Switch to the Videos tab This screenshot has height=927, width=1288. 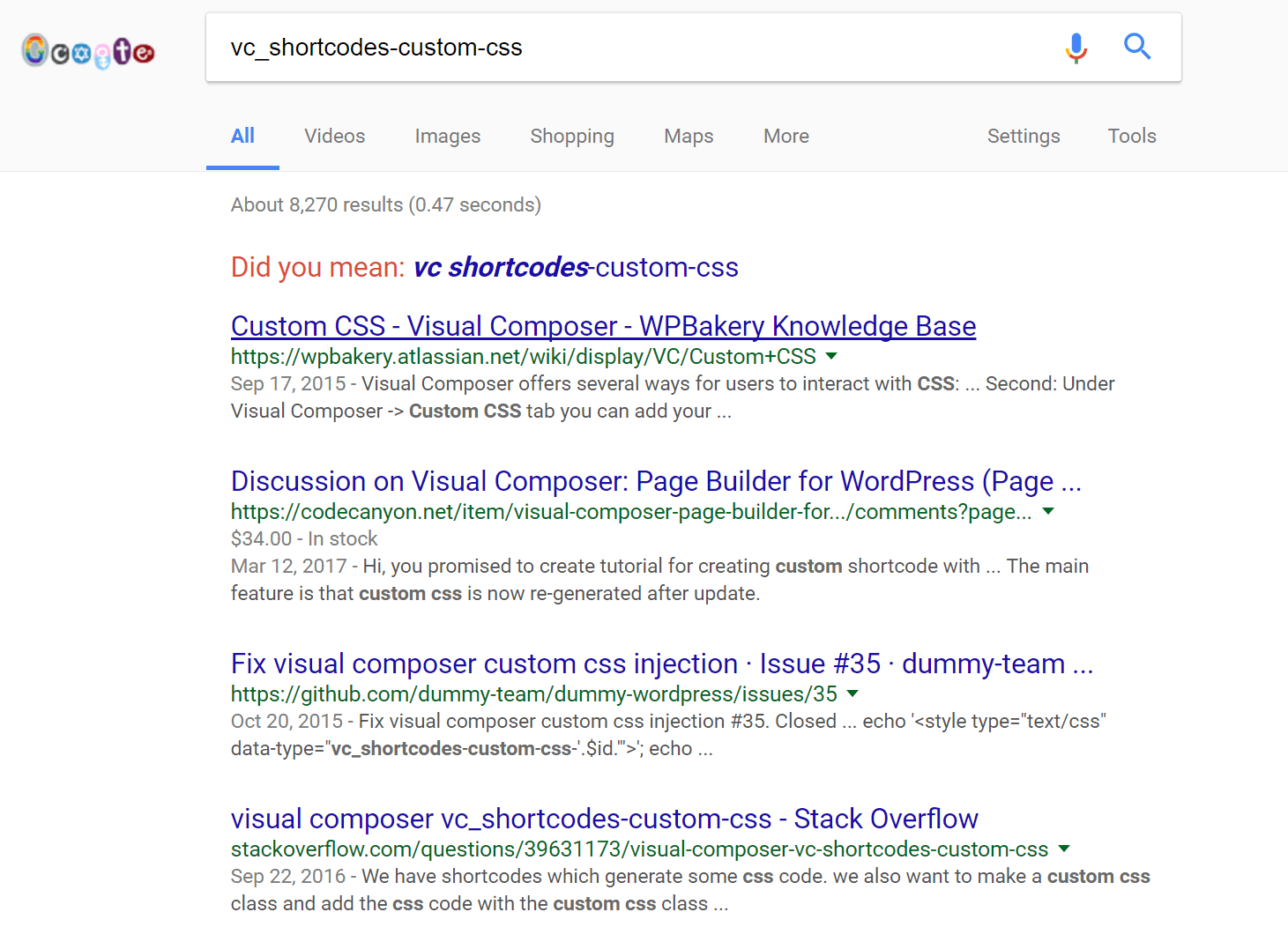point(335,137)
